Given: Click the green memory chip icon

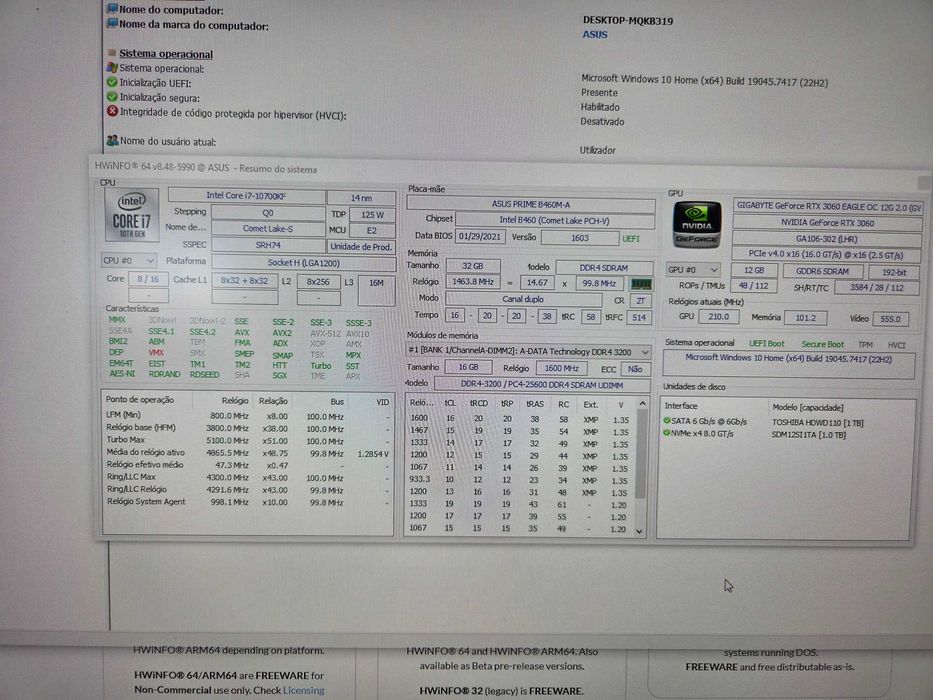Looking at the screenshot, I should click(x=641, y=285).
